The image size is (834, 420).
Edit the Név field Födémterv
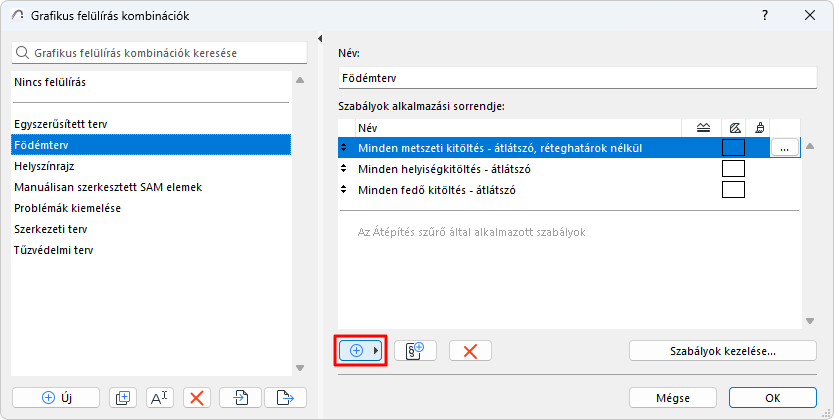pyautogui.click(x=577, y=78)
